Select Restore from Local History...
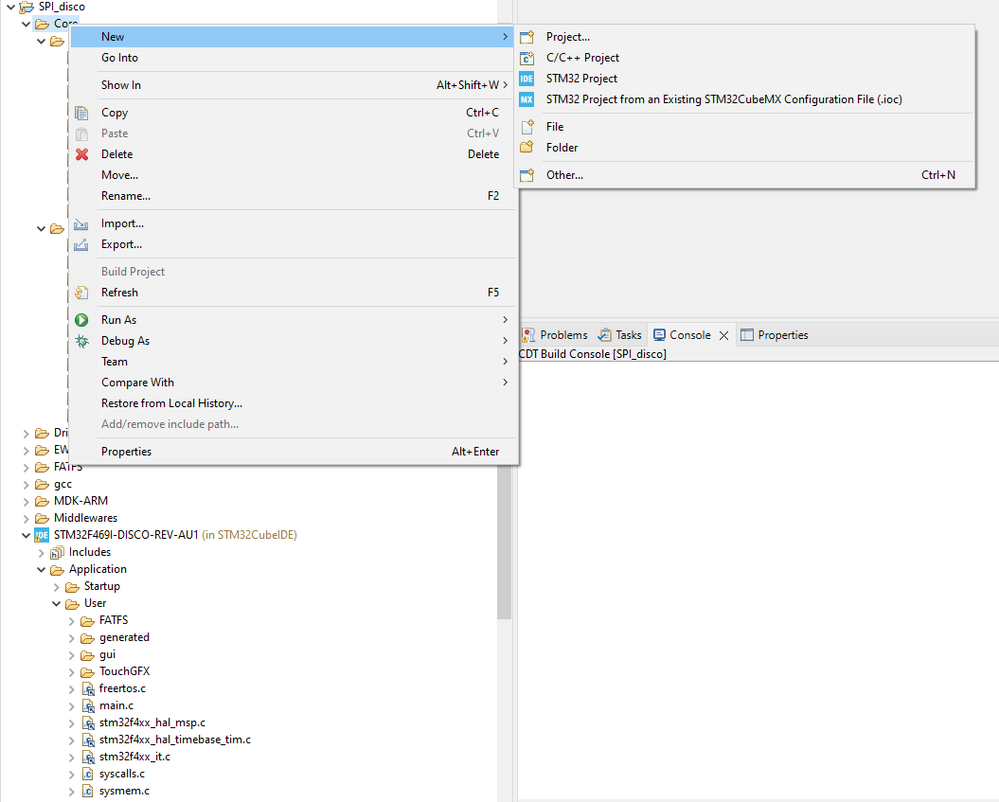Image resolution: width=999 pixels, height=802 pixels. [294, 404]
